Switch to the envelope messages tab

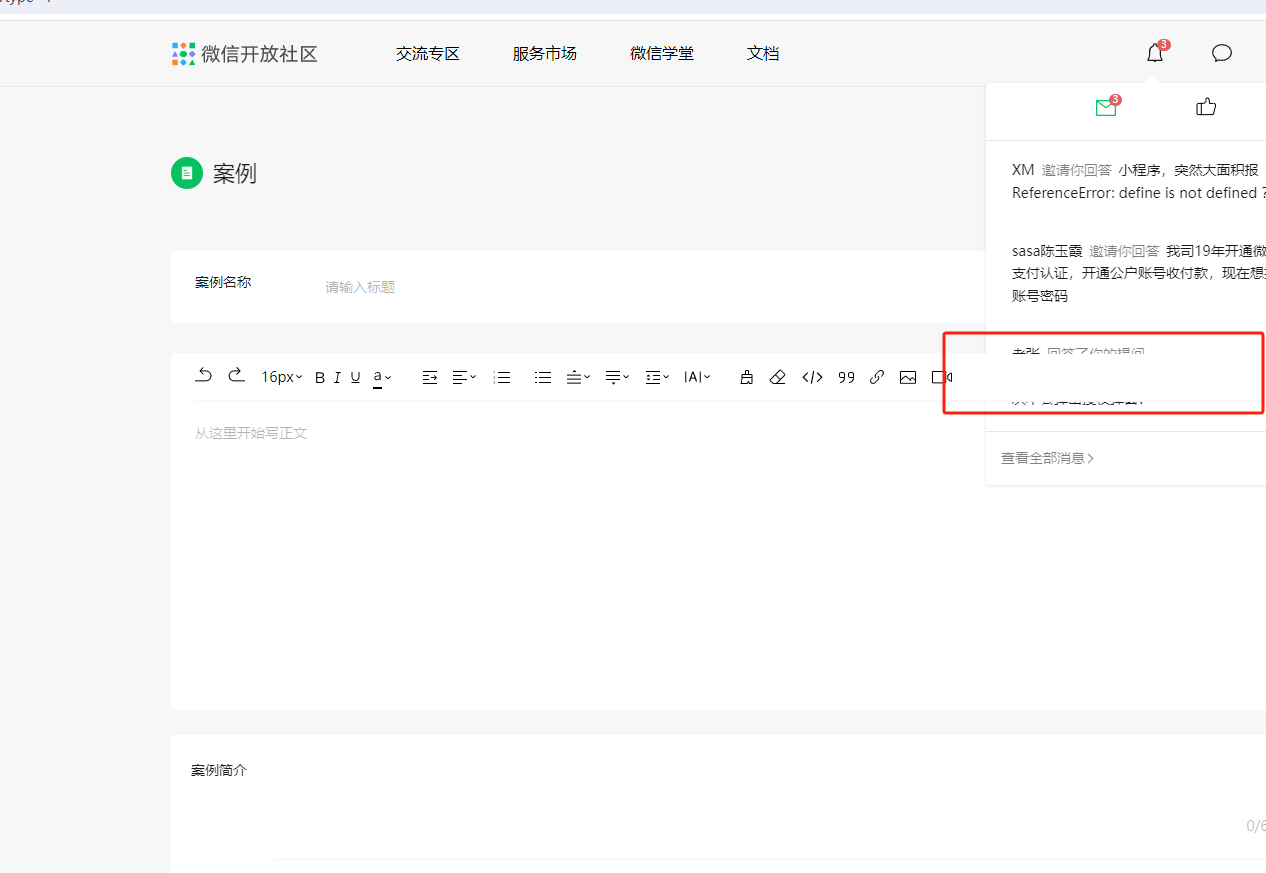click(1106, 107)
